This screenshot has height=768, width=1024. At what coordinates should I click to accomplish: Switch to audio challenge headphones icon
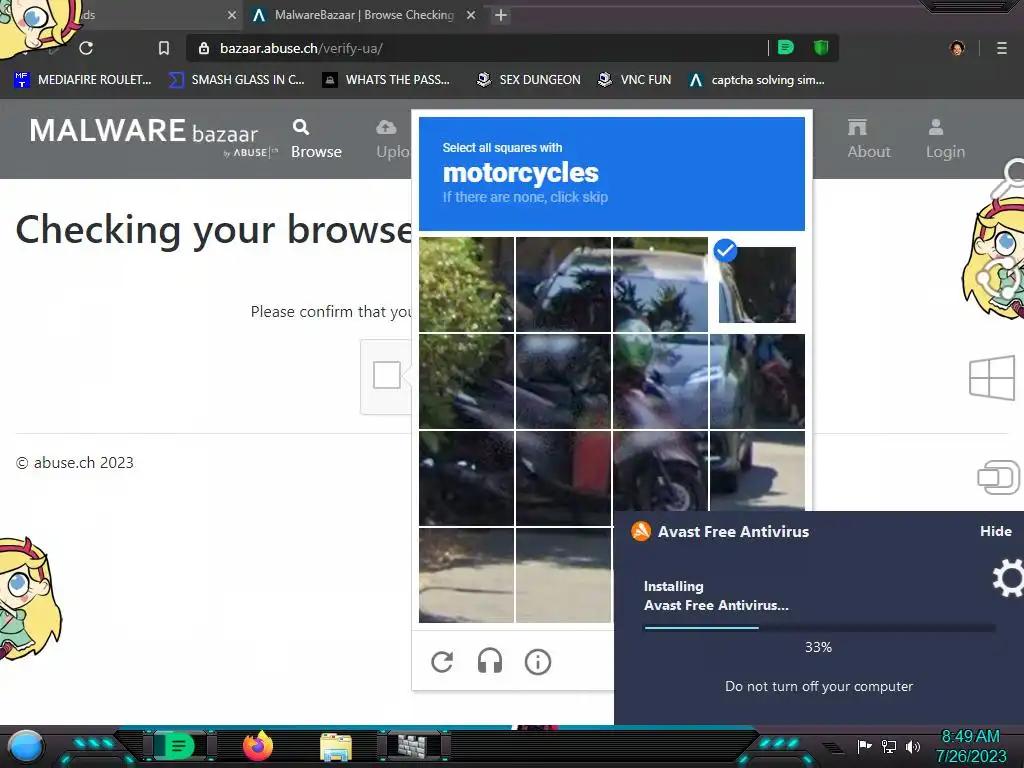point(490,662)
